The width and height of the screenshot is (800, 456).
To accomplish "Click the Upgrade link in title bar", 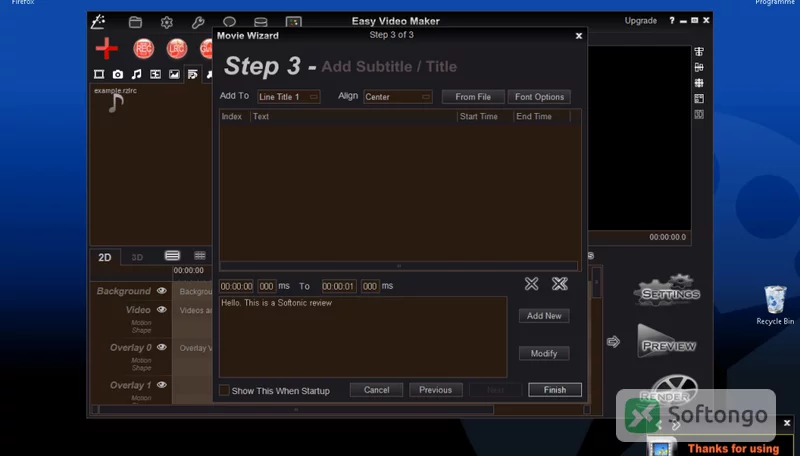I will 641,20.
